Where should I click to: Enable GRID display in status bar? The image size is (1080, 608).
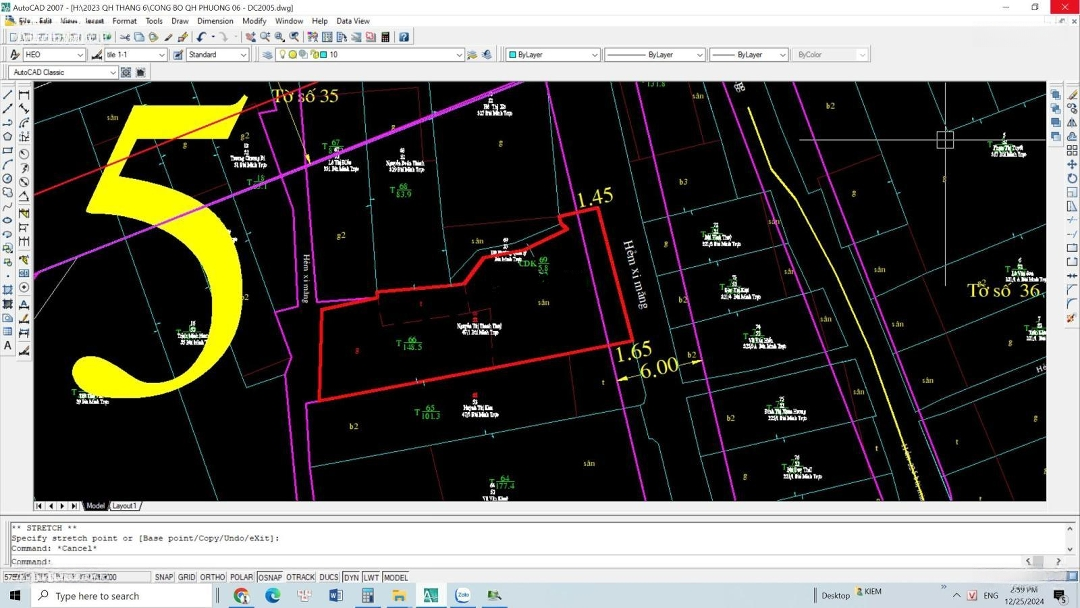(187, 577)
